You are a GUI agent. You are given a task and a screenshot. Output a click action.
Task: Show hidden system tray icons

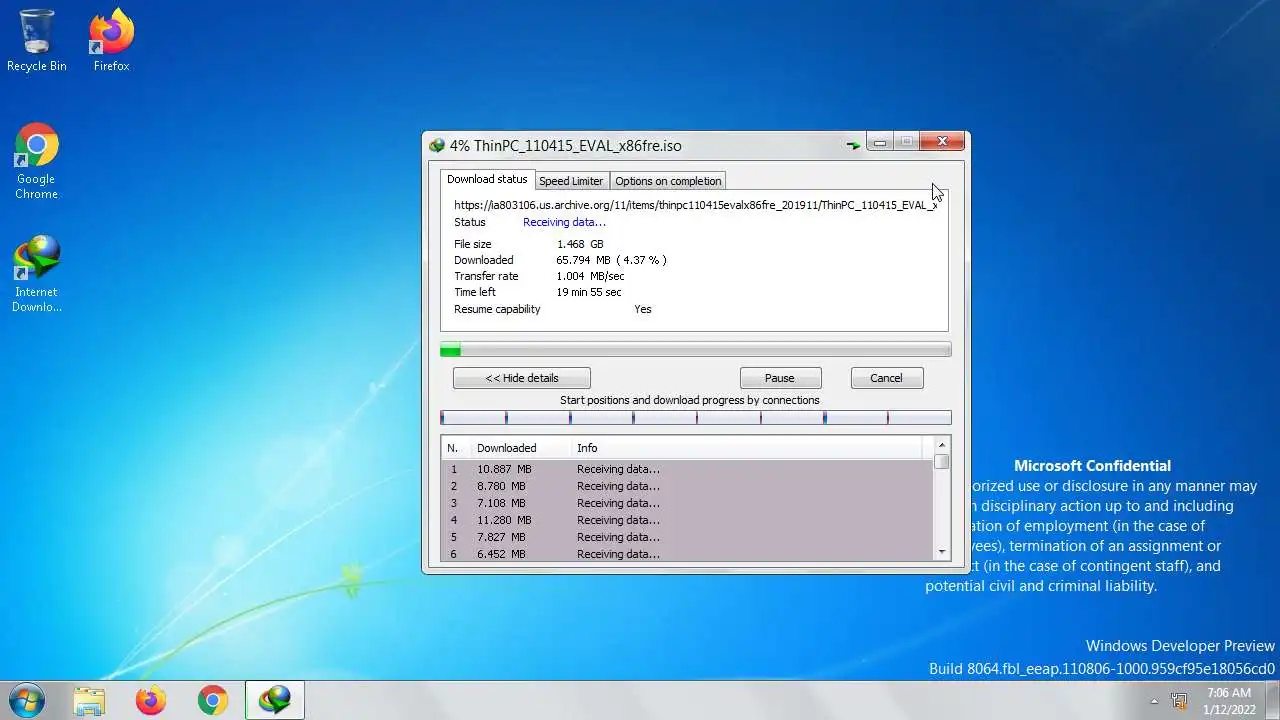(1154, 701)
